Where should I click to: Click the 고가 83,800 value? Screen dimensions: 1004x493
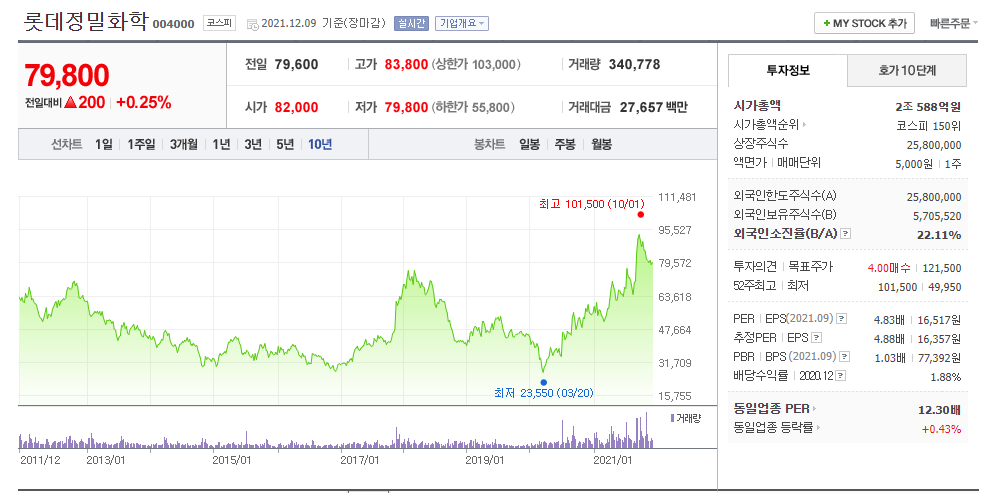pyautogui.click(x=406, y=64)
